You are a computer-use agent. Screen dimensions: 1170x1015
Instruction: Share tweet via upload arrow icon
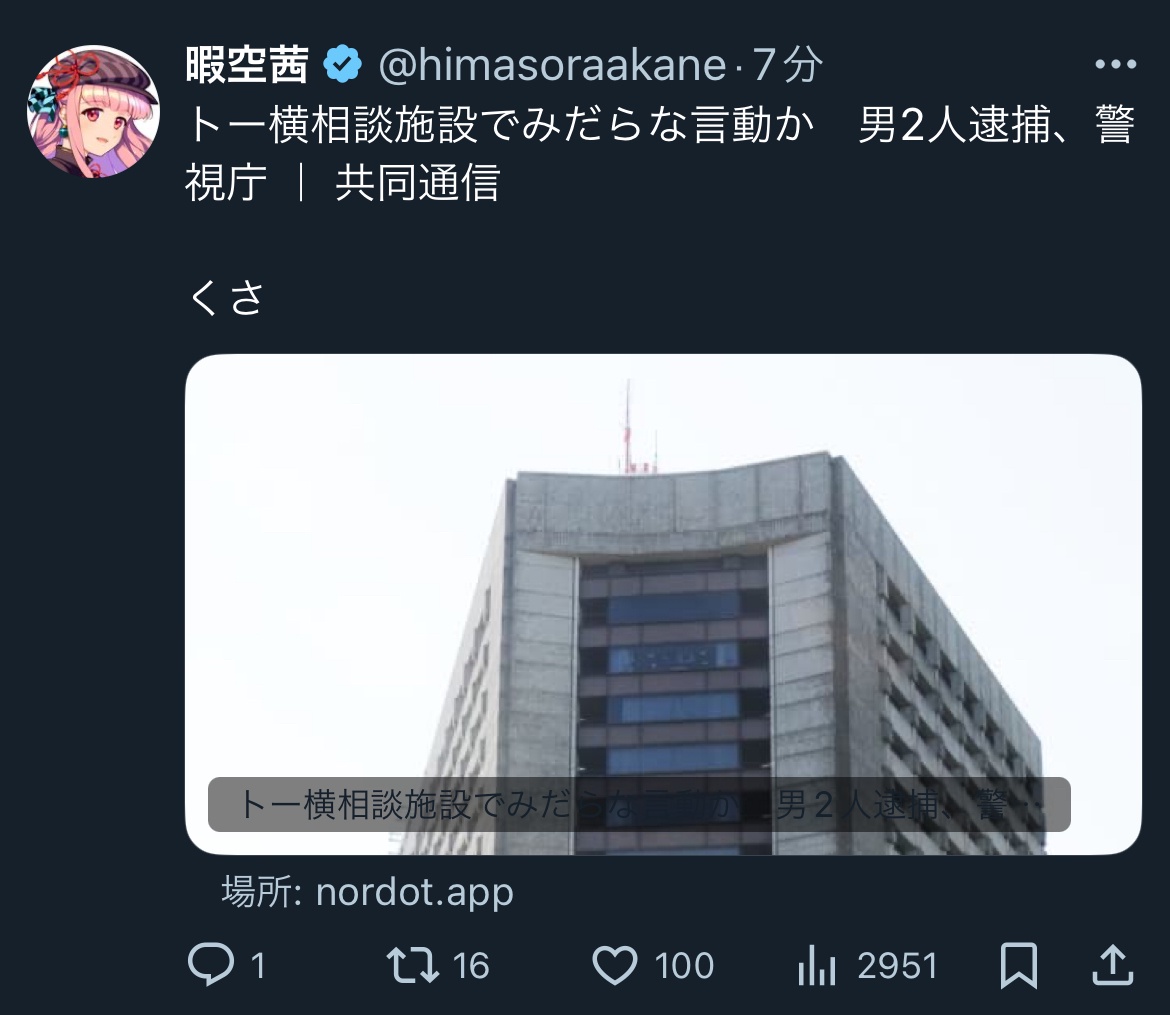1113,964
